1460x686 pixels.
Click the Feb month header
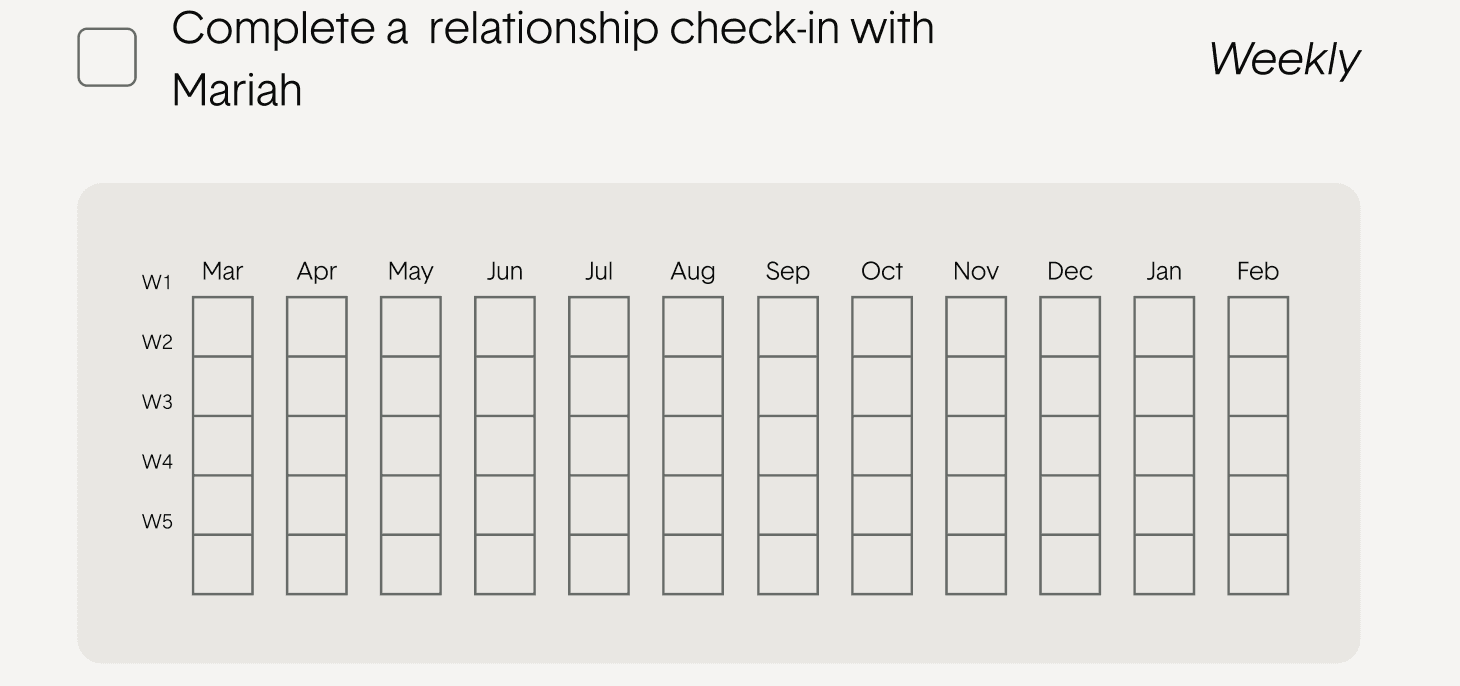tap(1258, 271)
